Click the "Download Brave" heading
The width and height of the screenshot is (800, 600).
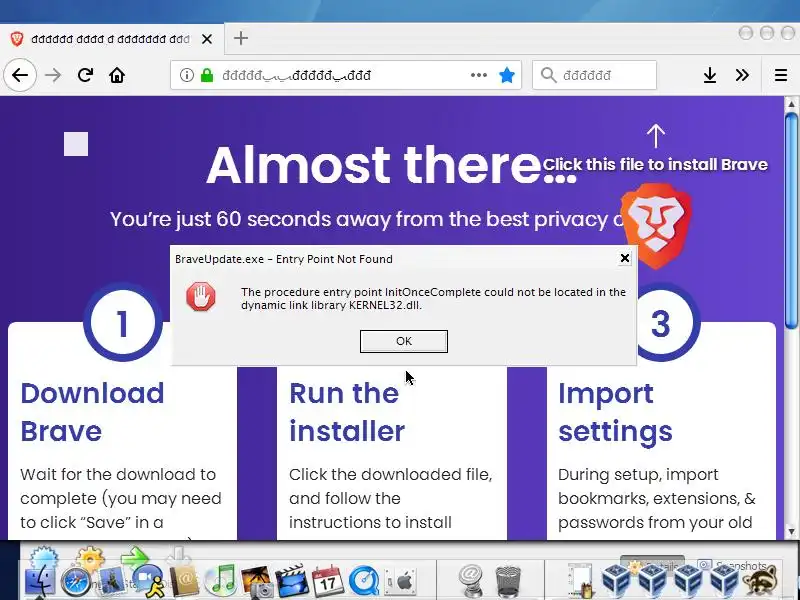[92, 412]
